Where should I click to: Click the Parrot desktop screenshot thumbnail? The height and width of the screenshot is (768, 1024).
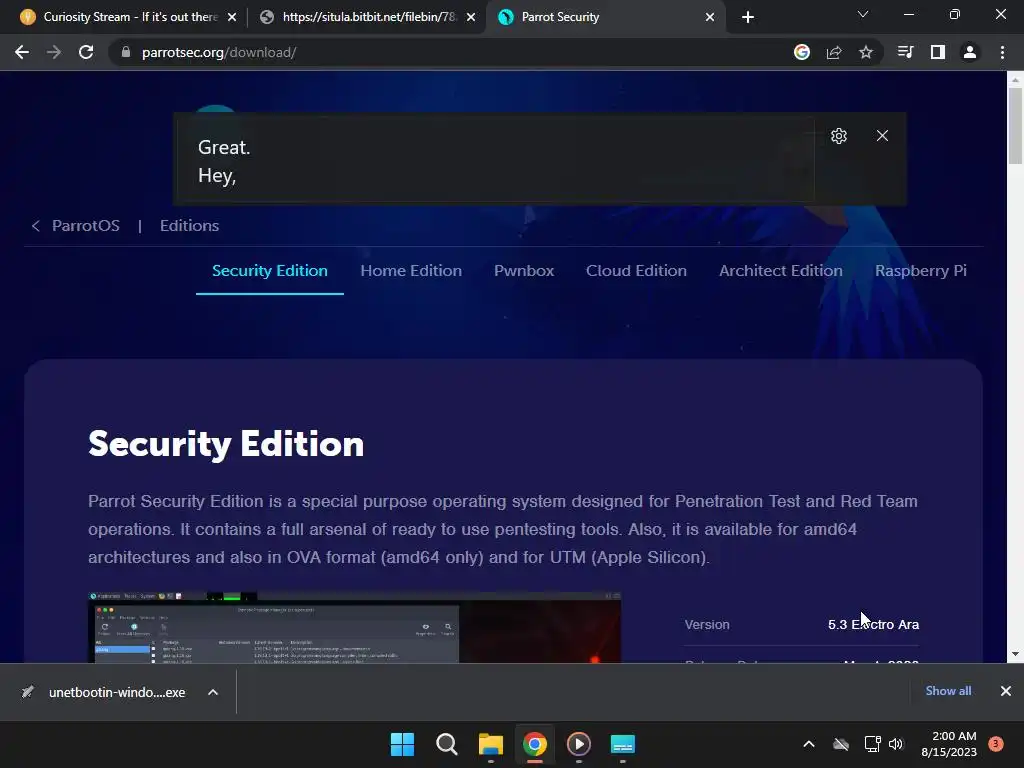pyautogui.click(x=355, y=628)
